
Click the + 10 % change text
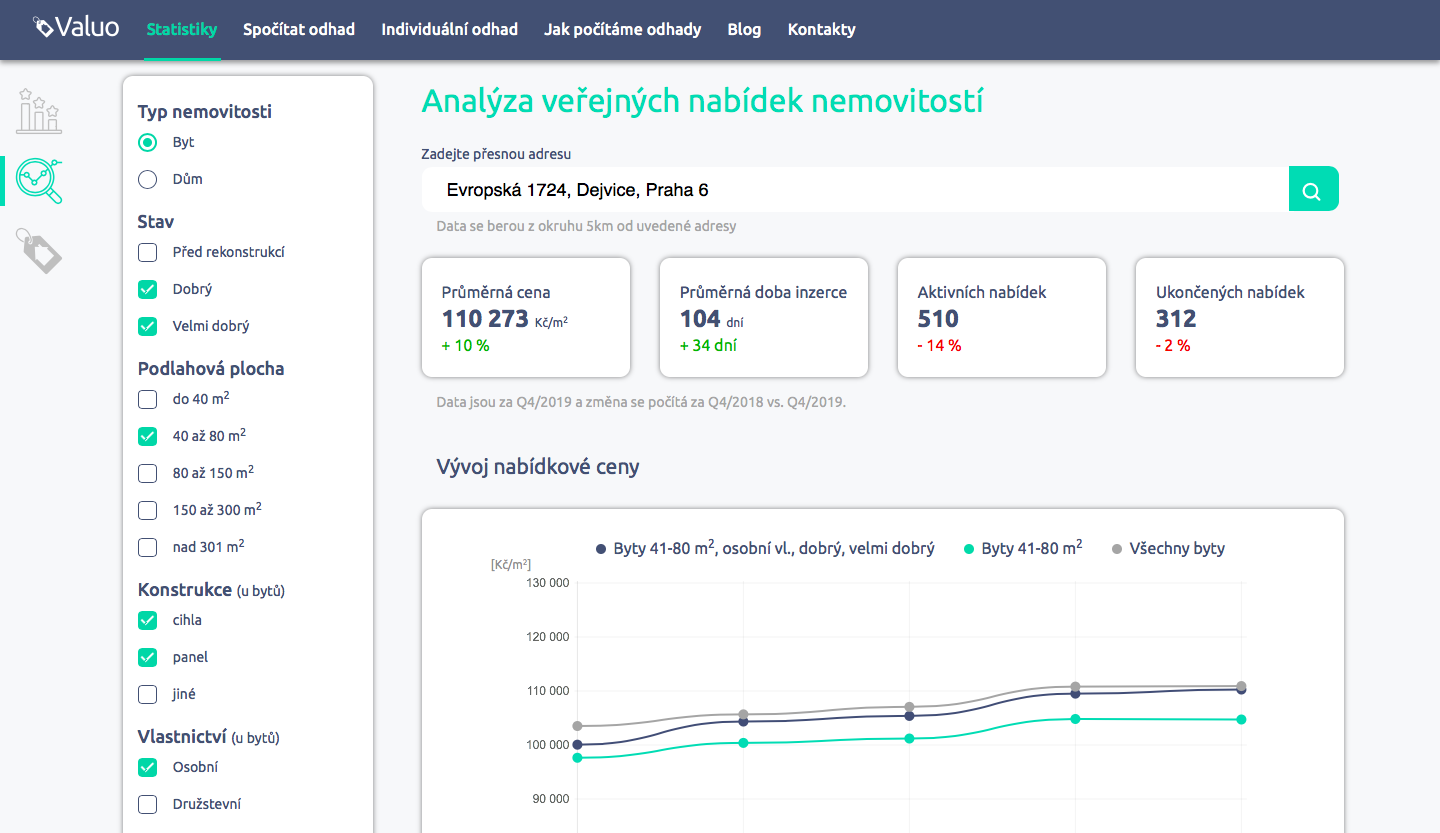[466, 346]
